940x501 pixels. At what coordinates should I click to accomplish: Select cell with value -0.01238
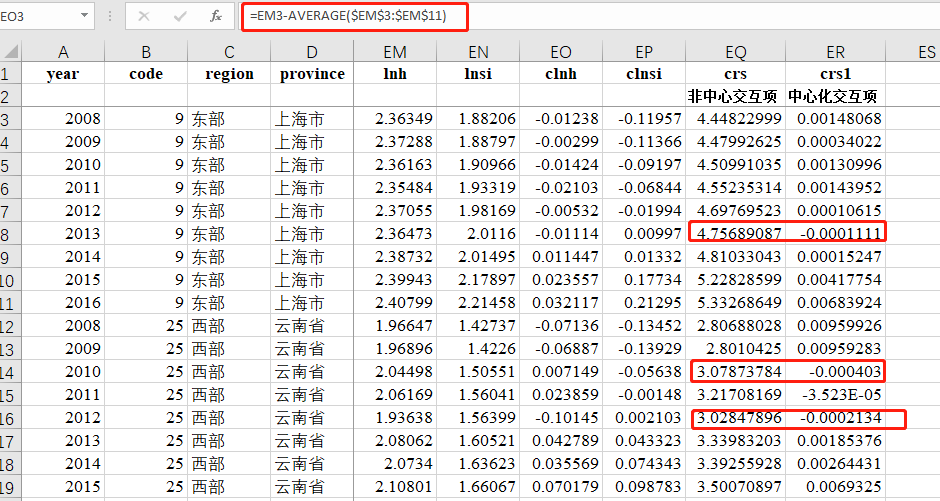(561, 119)
